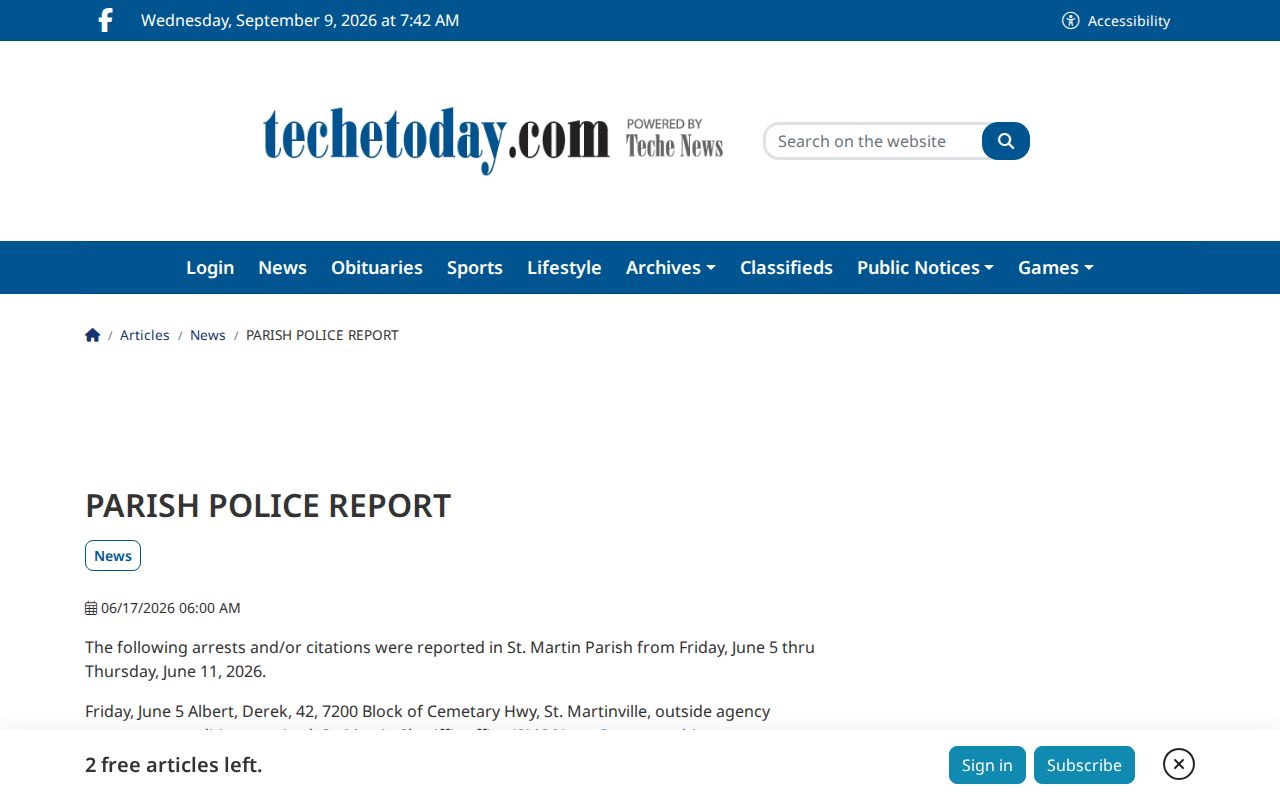Open the Login menu item
This screenshot has height=800, width=1280.
point(210,267)
